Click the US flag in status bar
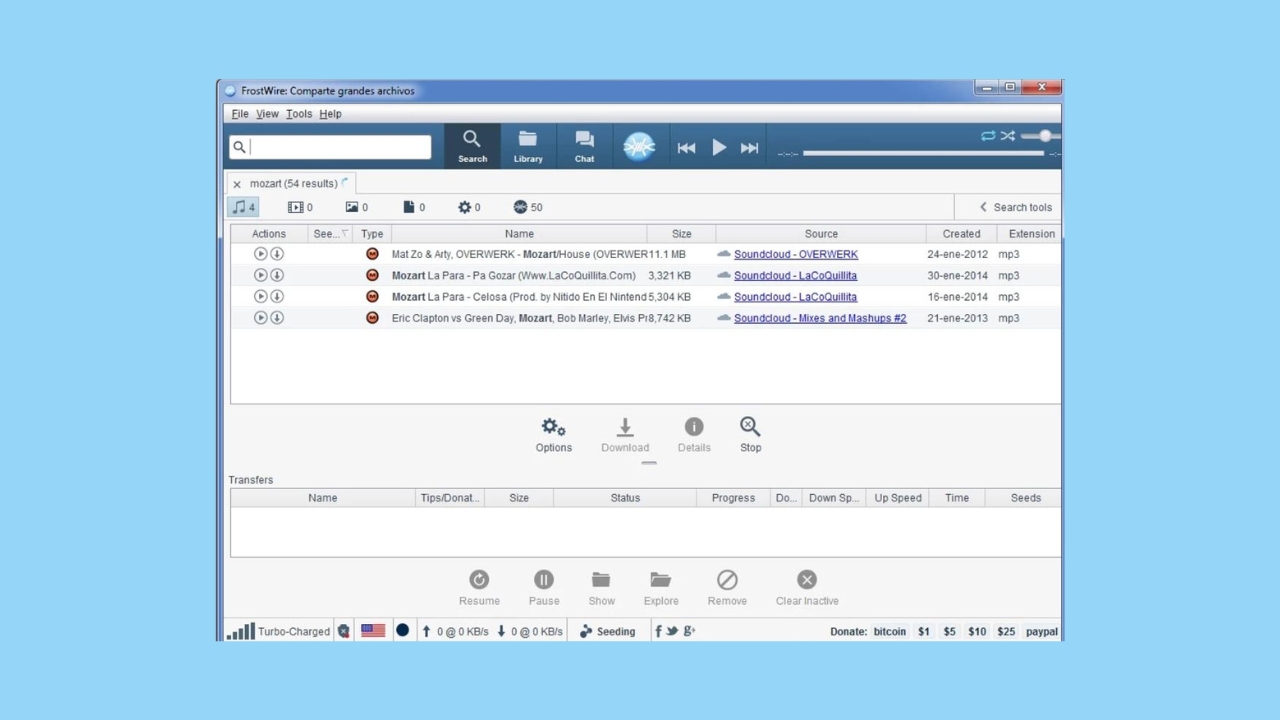 (x=373, y=631)
